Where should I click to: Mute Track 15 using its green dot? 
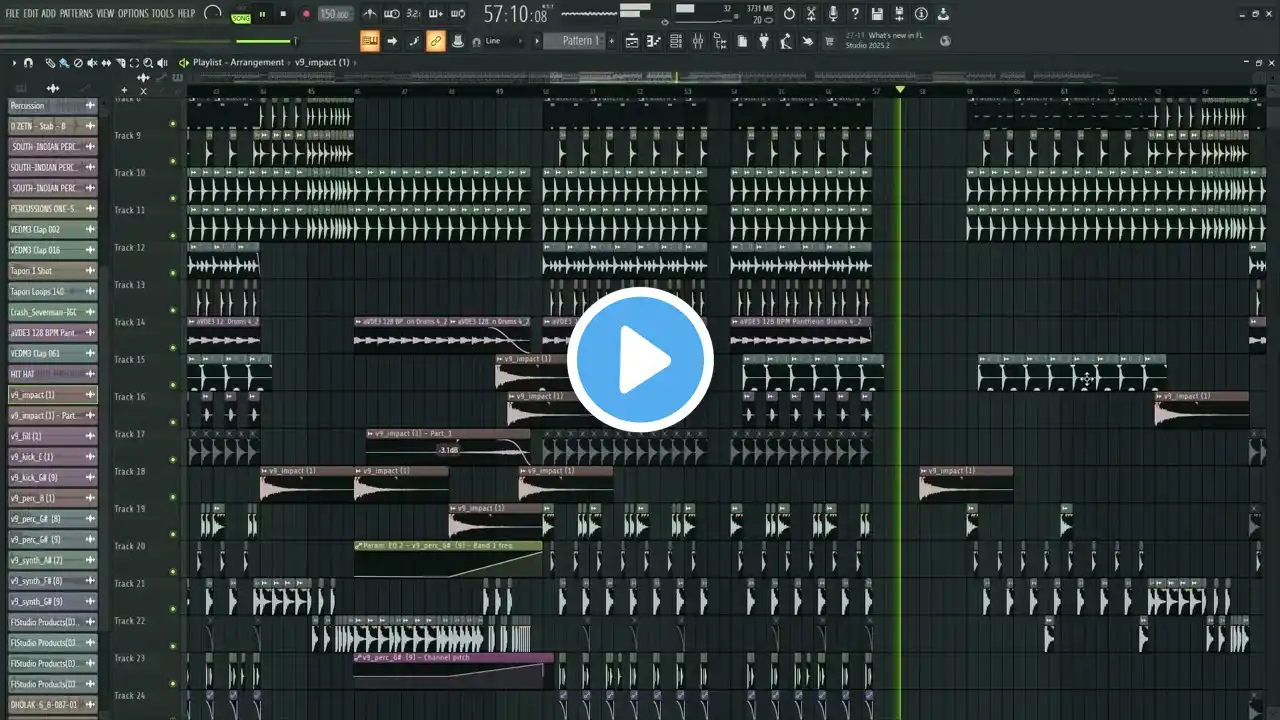click(173, 385)
